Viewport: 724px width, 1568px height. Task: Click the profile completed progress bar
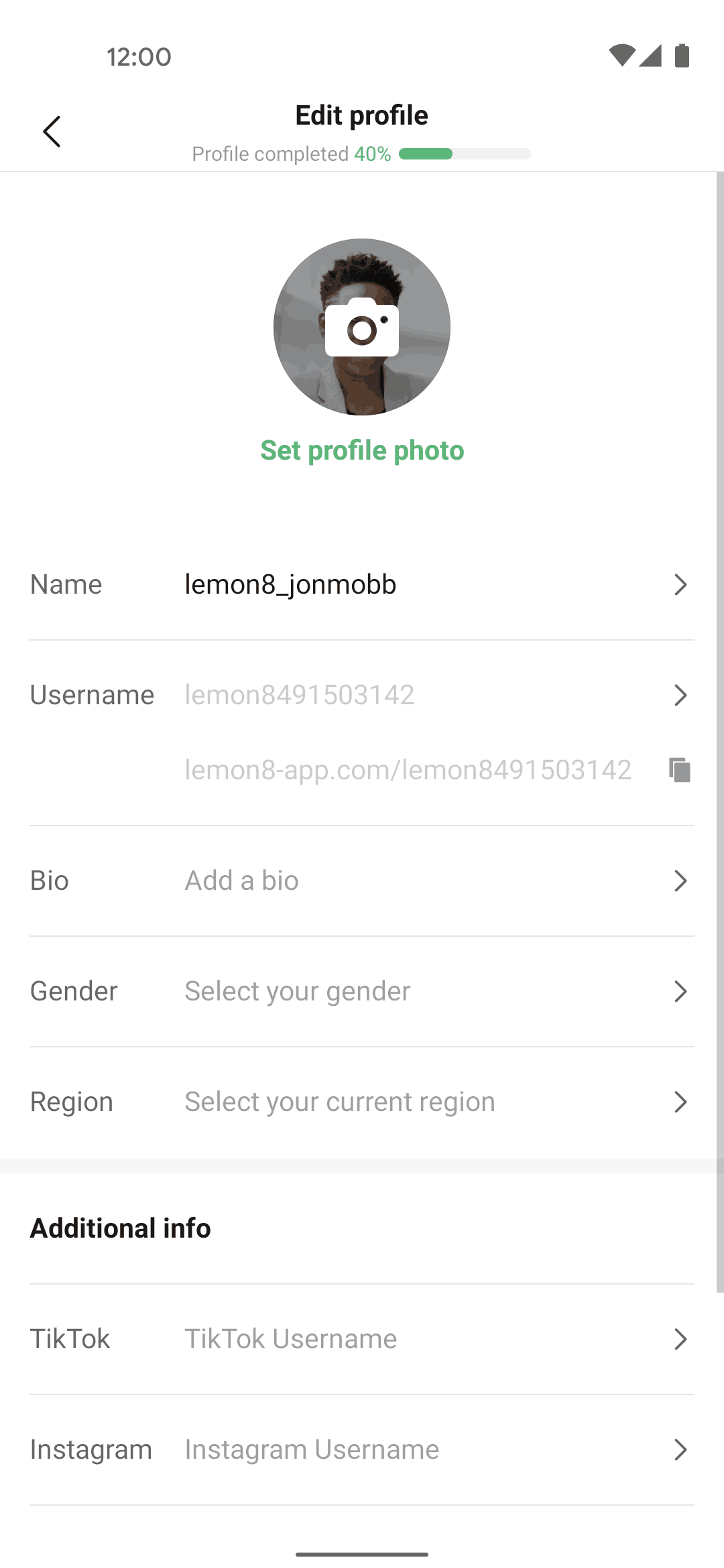[x=465, y=154]
